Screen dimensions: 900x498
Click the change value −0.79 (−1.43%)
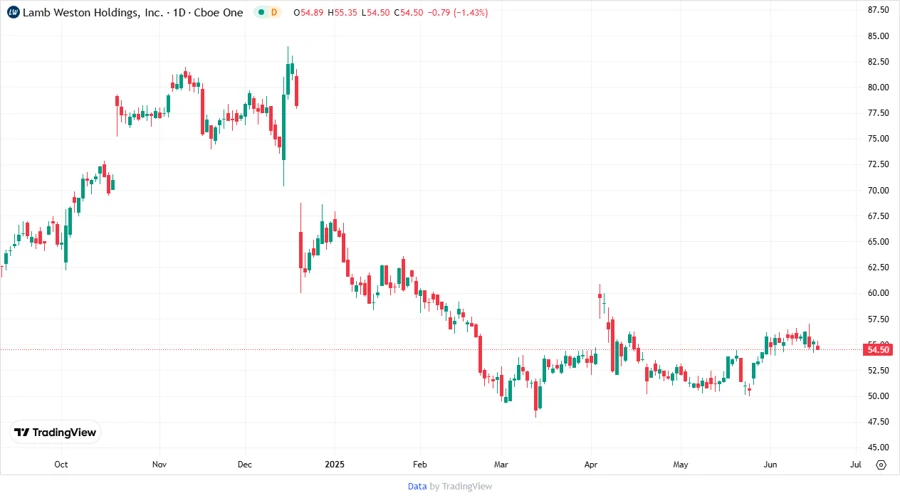point(458,12)
